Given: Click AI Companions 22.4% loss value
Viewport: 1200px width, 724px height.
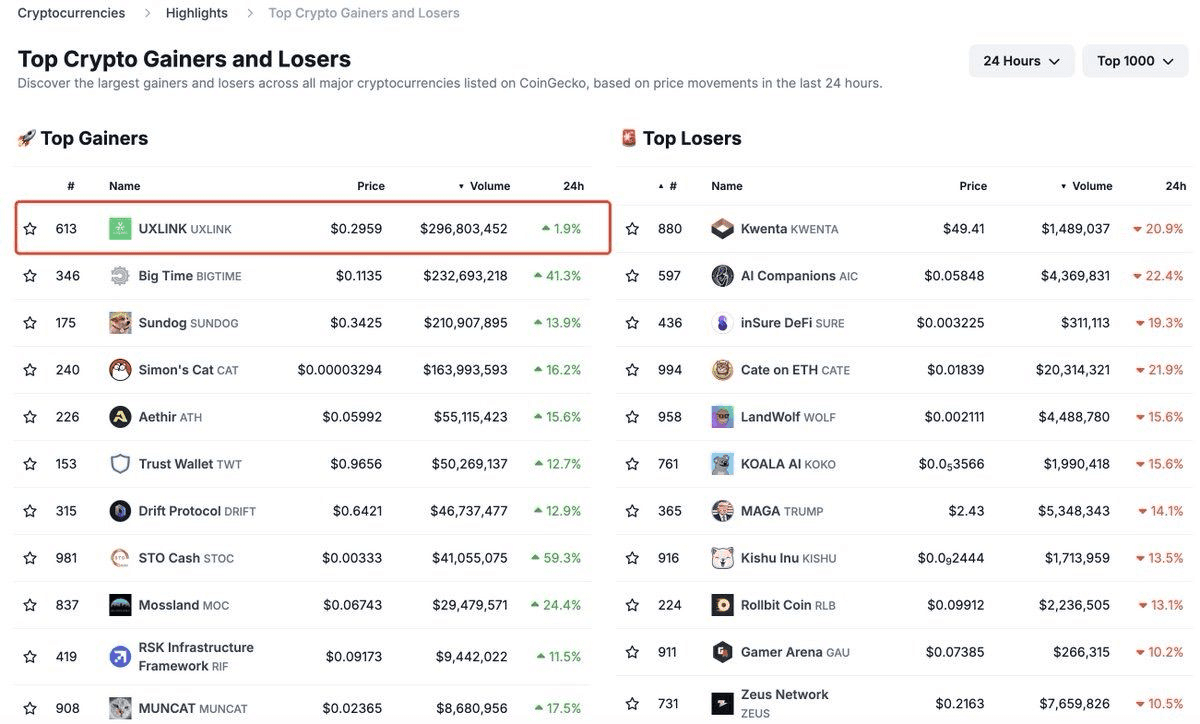Looking at the screenshot, I should [x=1158, y=276].
